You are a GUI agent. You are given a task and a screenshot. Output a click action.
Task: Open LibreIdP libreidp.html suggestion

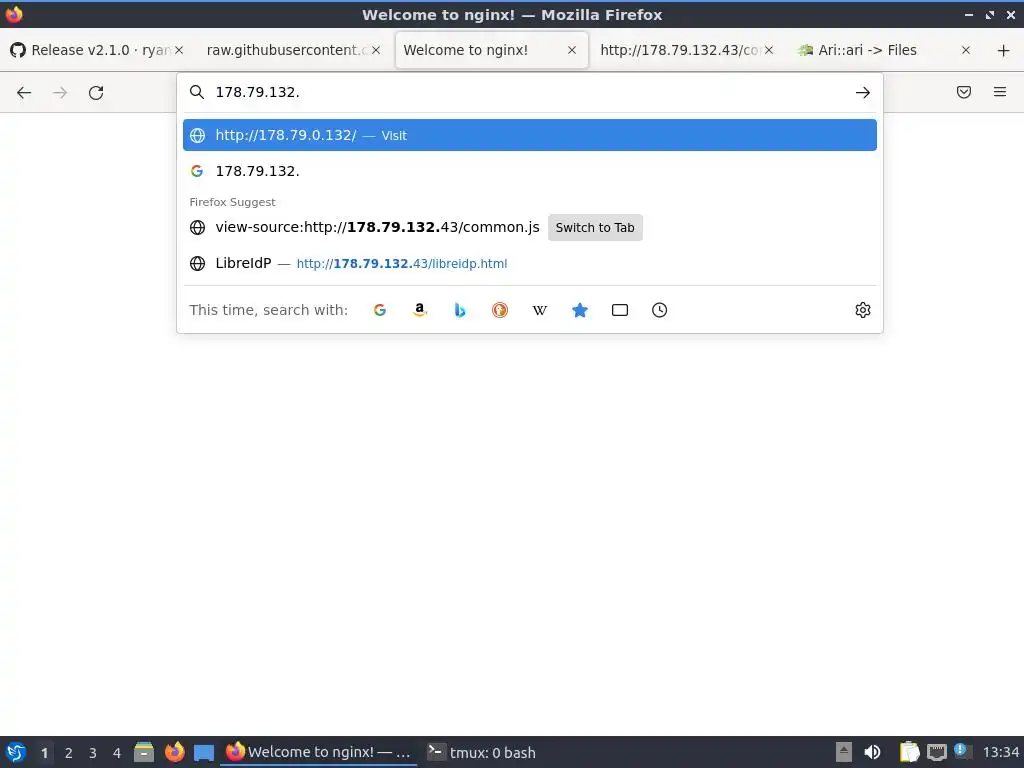pyautogui.click(x=530, y=263)
